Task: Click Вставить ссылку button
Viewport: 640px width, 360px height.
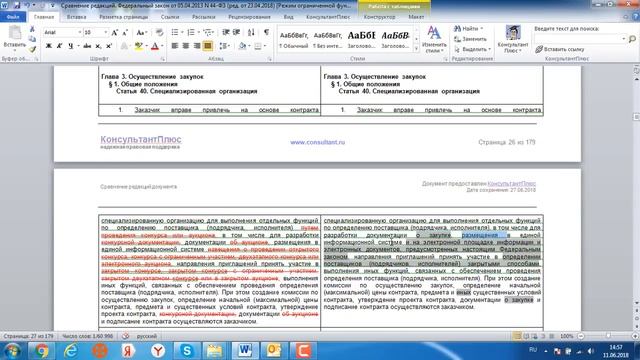Action: pos(560,49)
